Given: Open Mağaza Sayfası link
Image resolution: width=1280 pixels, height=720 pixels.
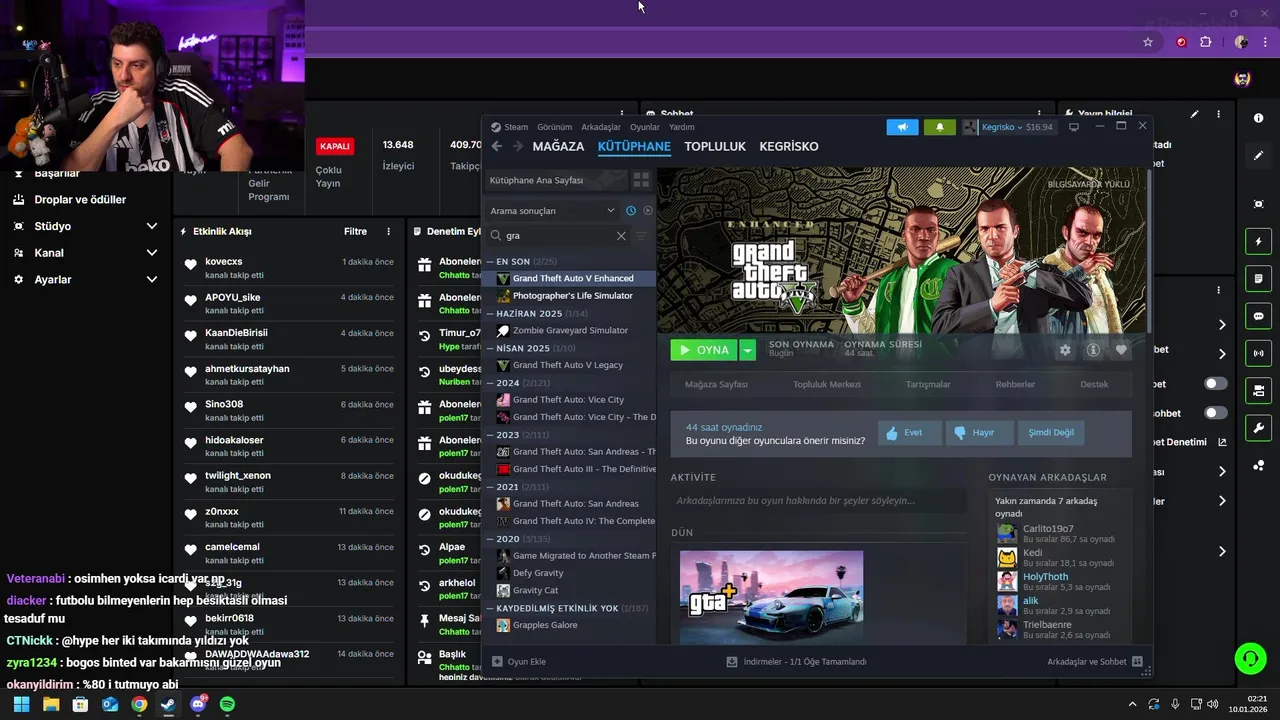Looking at the screenshot, I should [716, 385].
